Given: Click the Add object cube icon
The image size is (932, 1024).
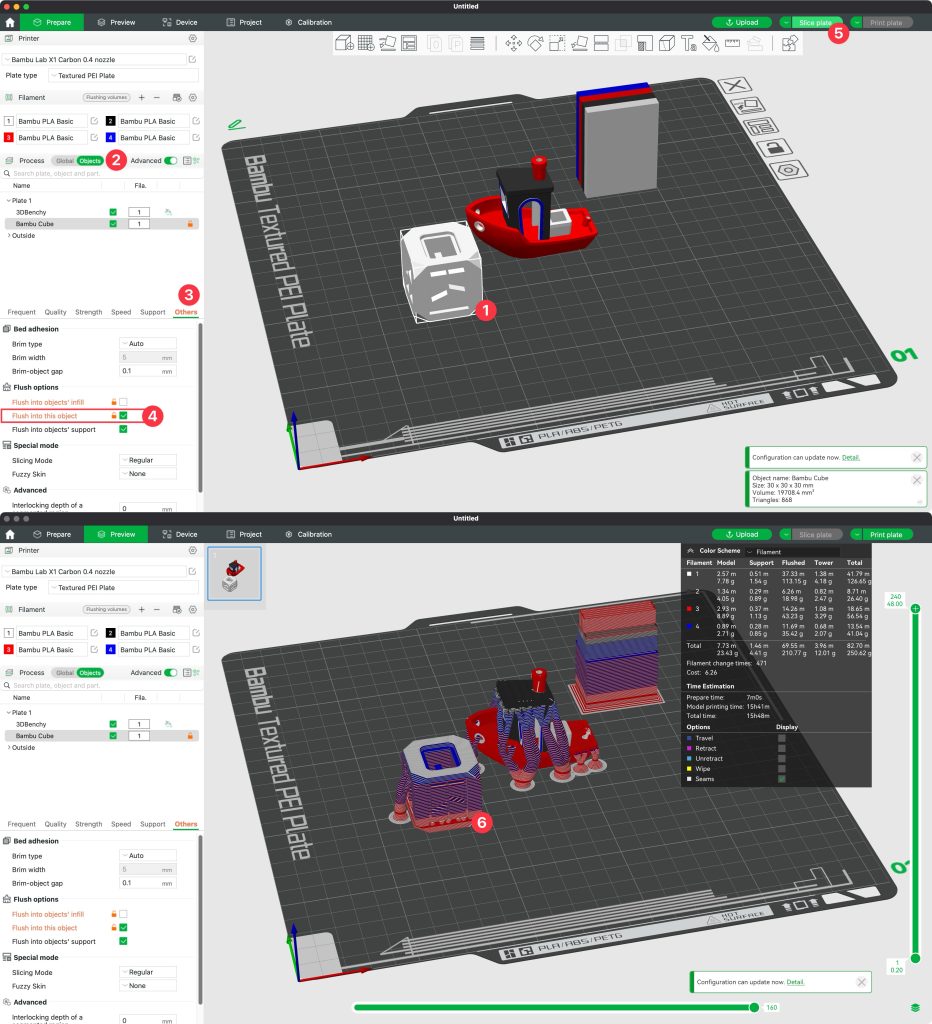Looking at the screenshot, I should click(x=343, y=43).
